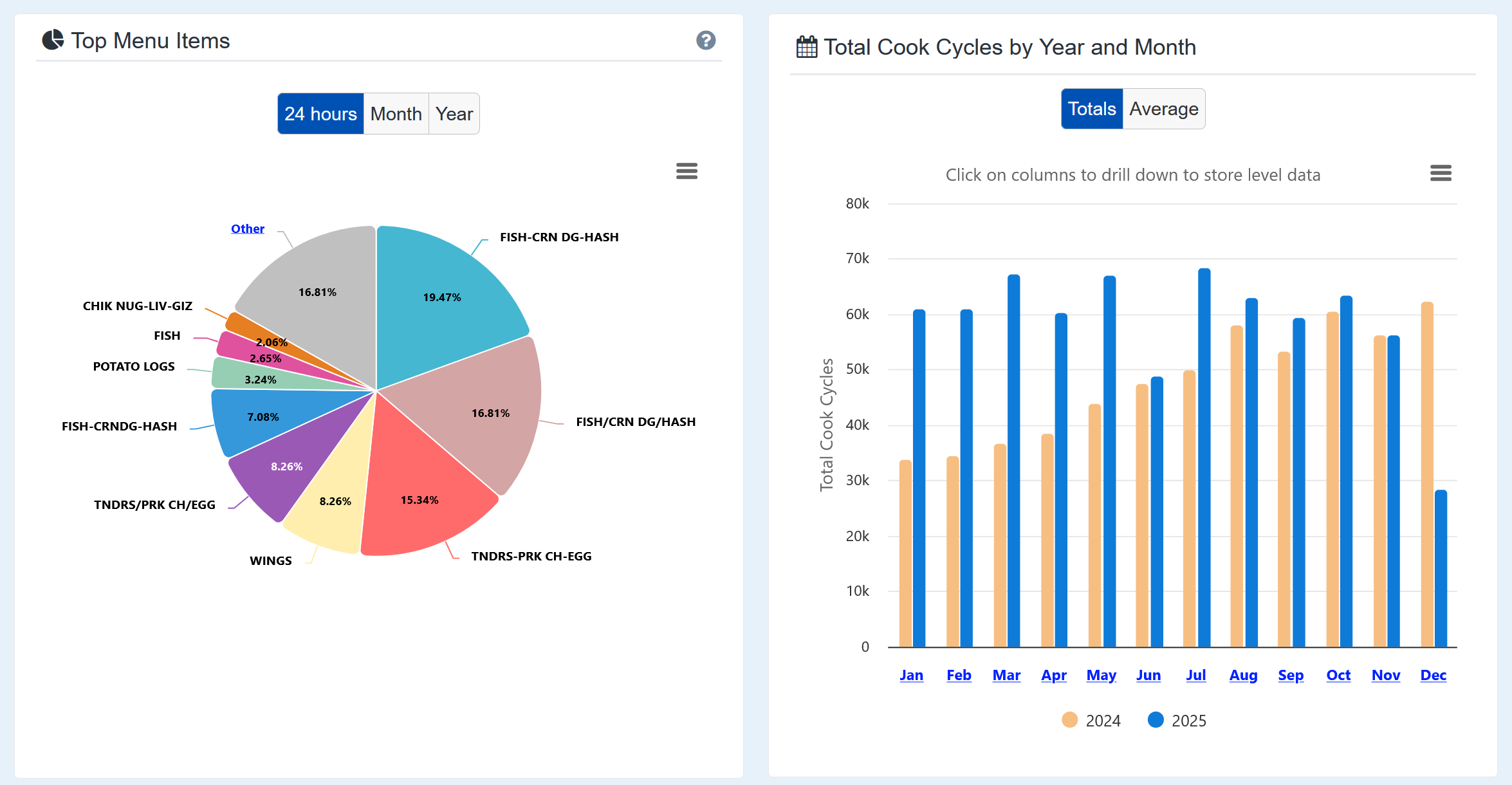Open the pie chart hamburger menu

[687, 171]
